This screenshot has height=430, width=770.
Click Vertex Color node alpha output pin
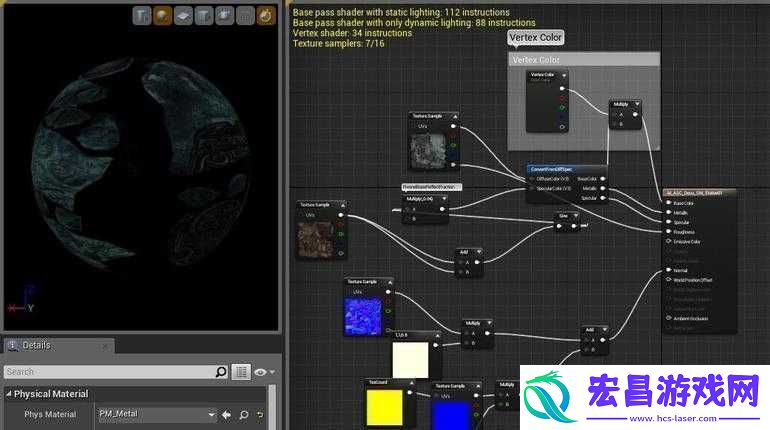(x=562, y=127)
